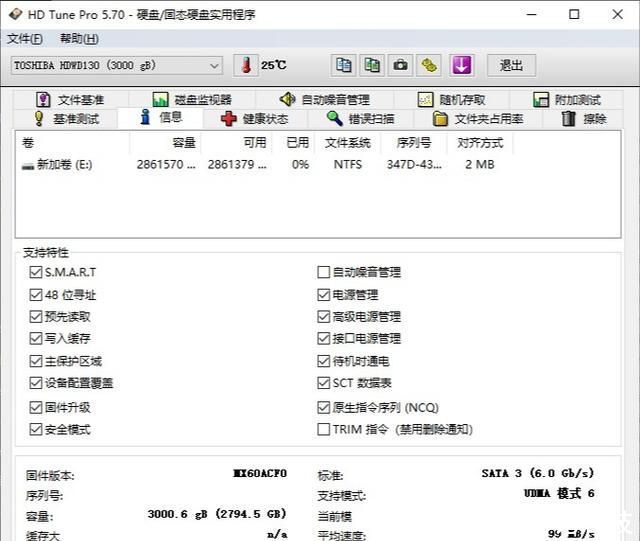Click the UDMA 模式 6 value

click(559, 493)
